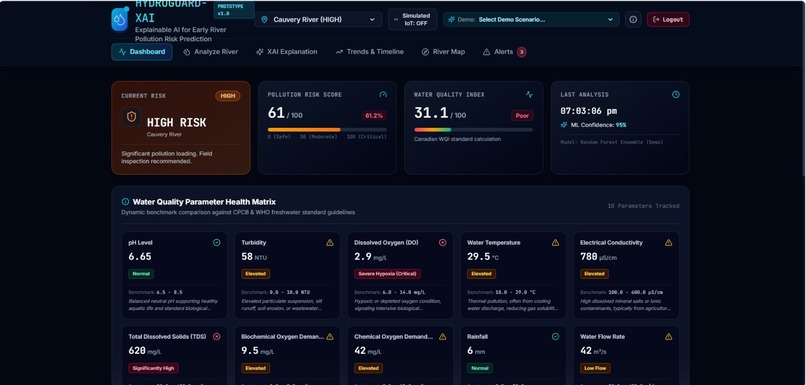Click the Logout button
Viewport: 806px width, 385px height.
[668, 20]
